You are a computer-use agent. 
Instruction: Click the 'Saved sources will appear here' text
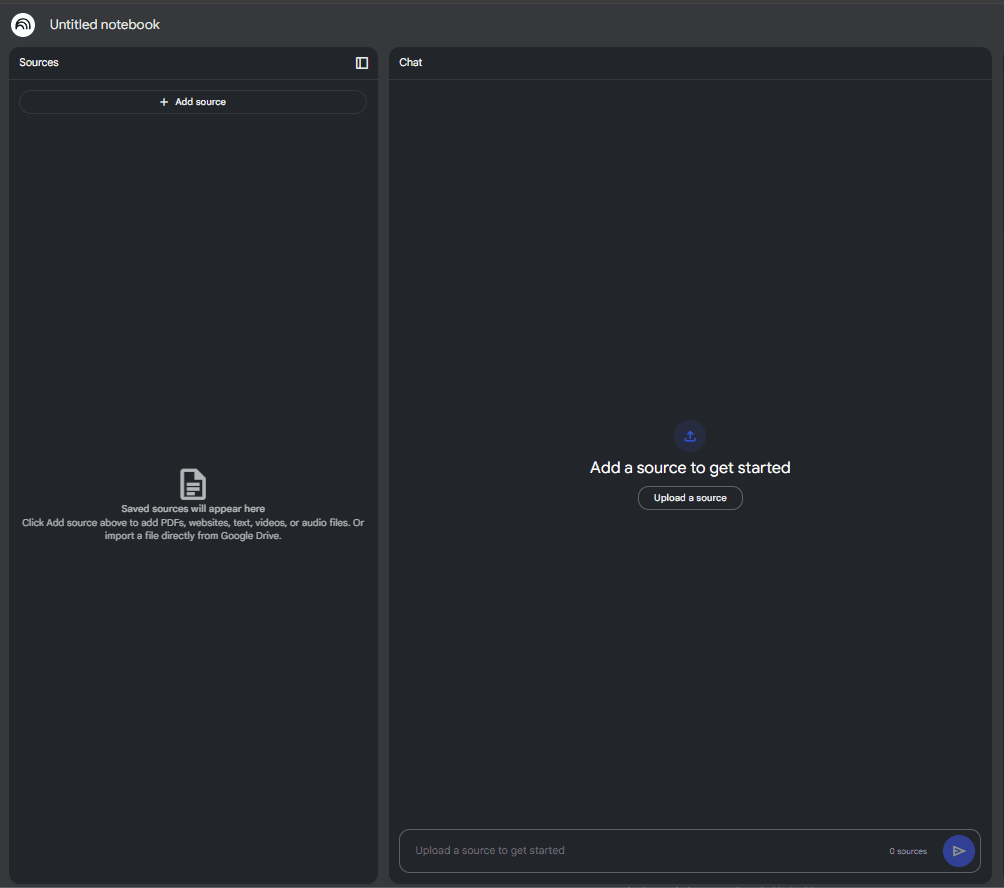[193, 509]
